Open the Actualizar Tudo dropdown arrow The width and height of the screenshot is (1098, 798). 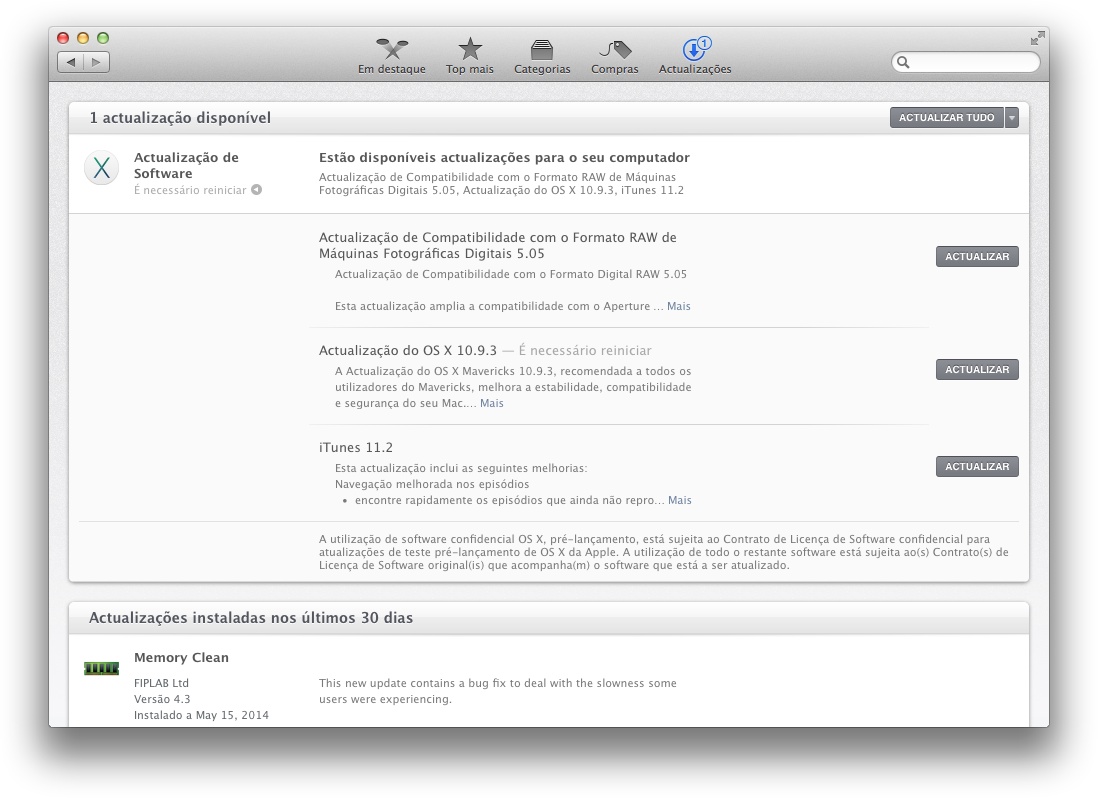(x=1011, y=118)
